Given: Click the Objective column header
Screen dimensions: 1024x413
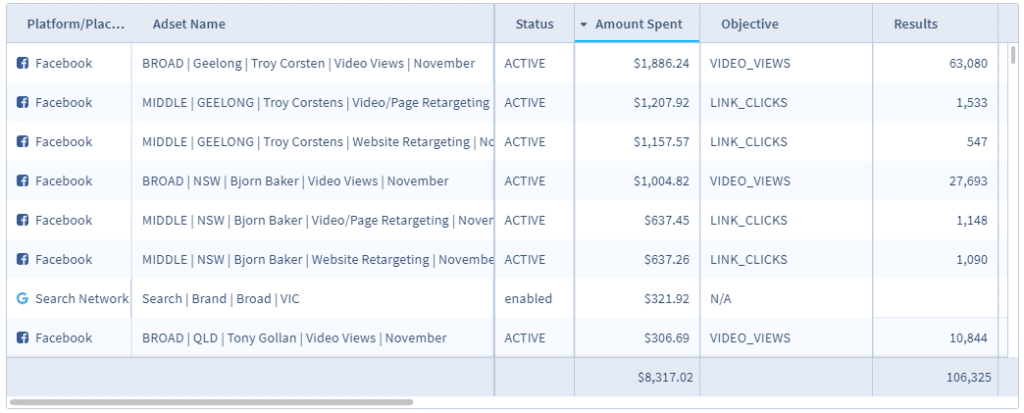Looking at the screenshot, I should pos(749,24).
